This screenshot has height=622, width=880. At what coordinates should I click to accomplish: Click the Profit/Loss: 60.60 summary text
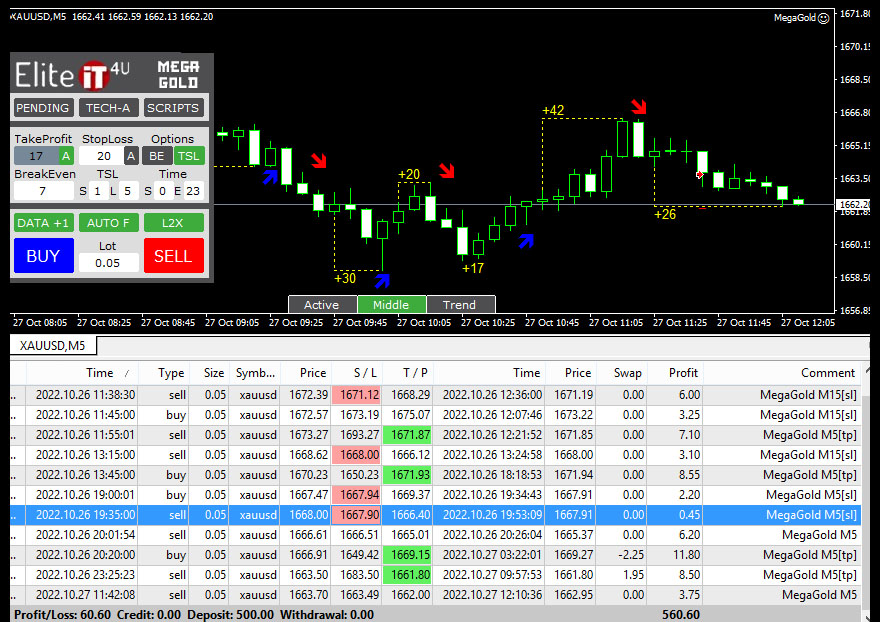(62, 615)
